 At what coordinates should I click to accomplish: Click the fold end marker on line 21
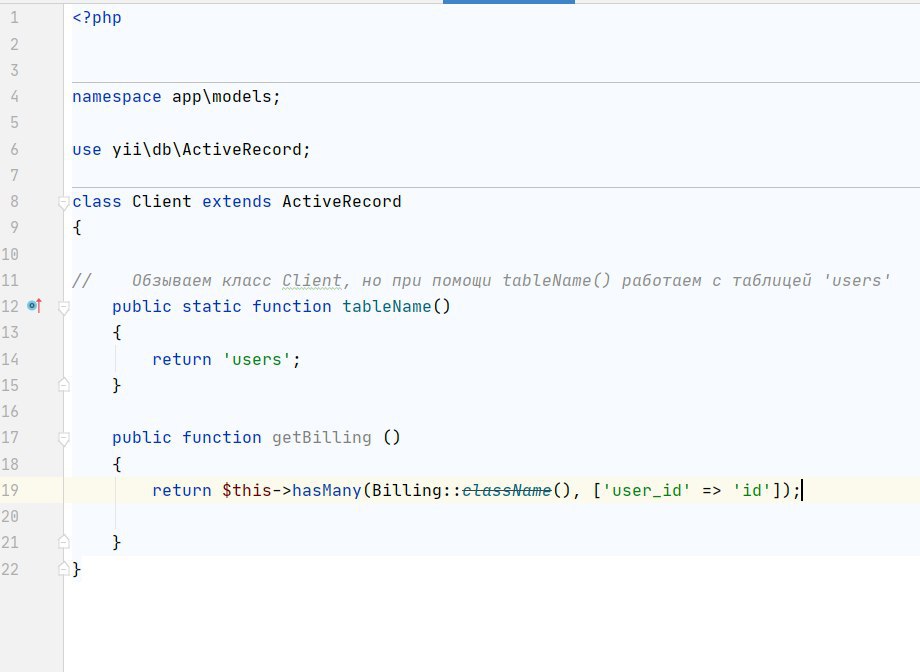(x=64, y=542)
